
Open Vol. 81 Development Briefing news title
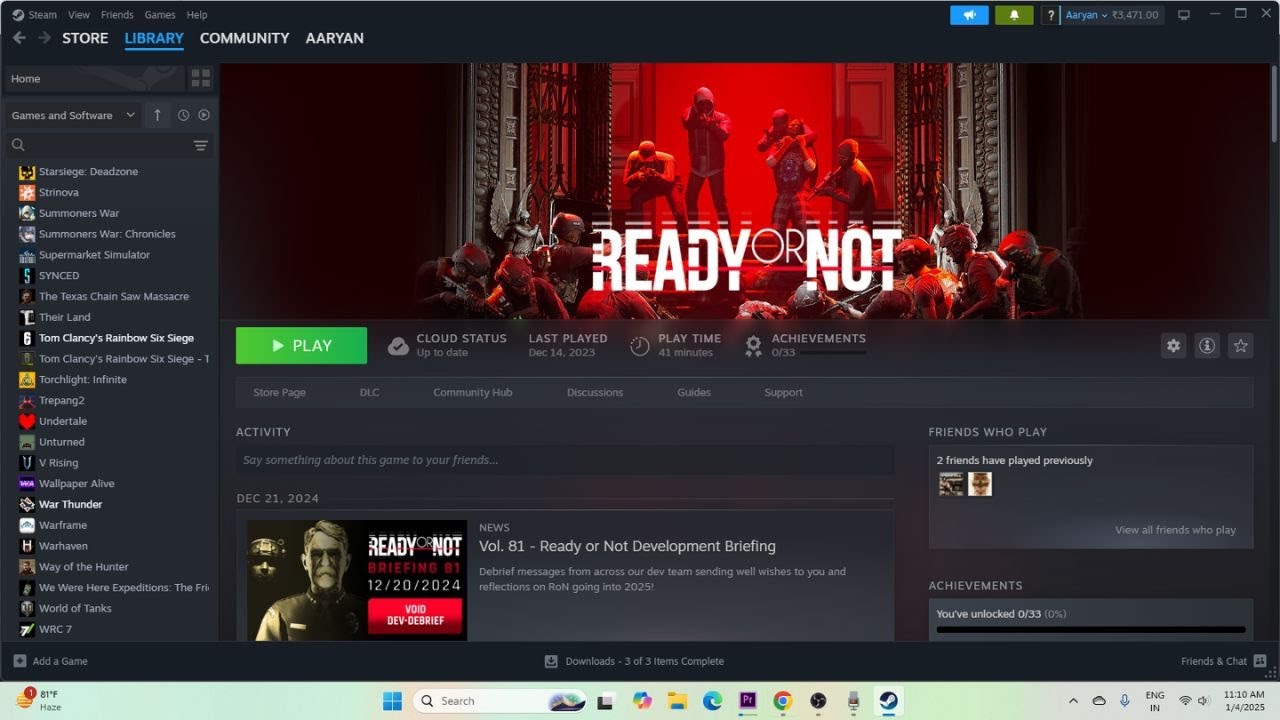[627, 546]
